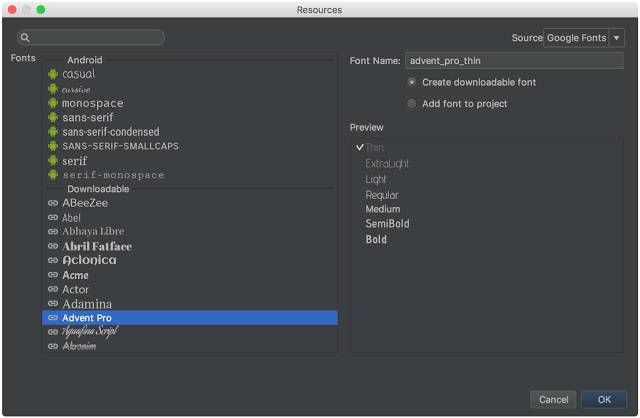Click the Android icon beside serif font

[x=53, y=161]
